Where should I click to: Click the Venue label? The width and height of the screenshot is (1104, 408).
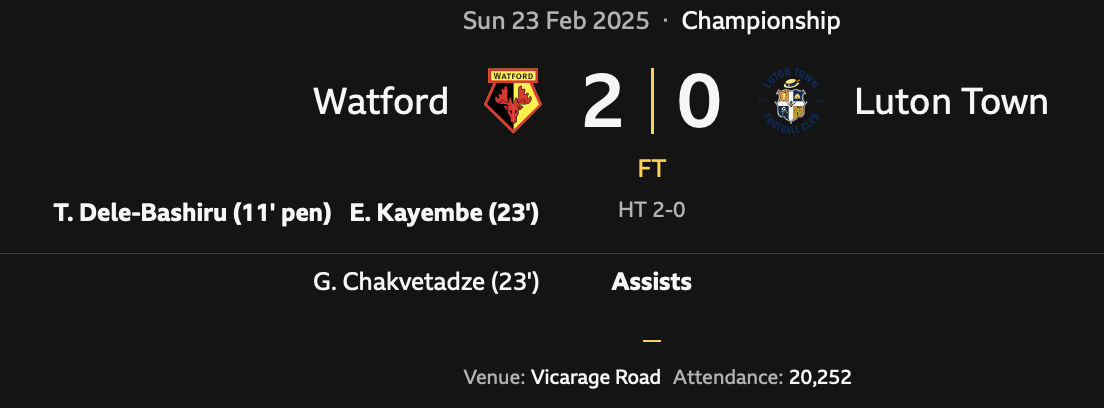[494, 377]
